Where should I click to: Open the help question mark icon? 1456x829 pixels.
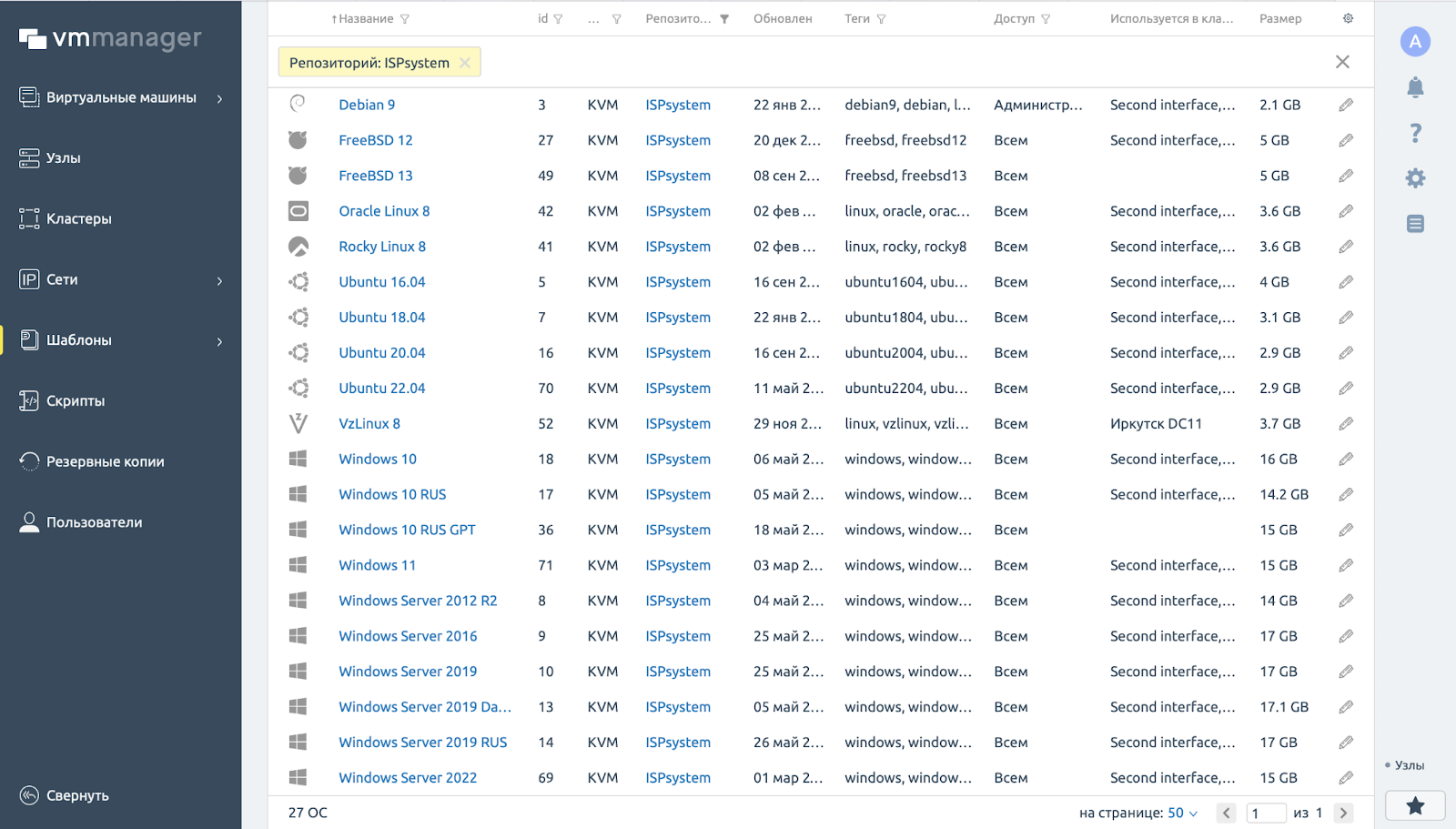1415,133
